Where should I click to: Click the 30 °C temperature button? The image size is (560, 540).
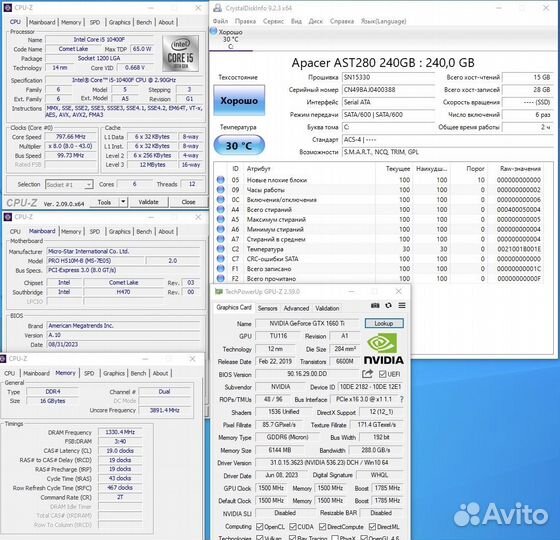click(239, 145)
